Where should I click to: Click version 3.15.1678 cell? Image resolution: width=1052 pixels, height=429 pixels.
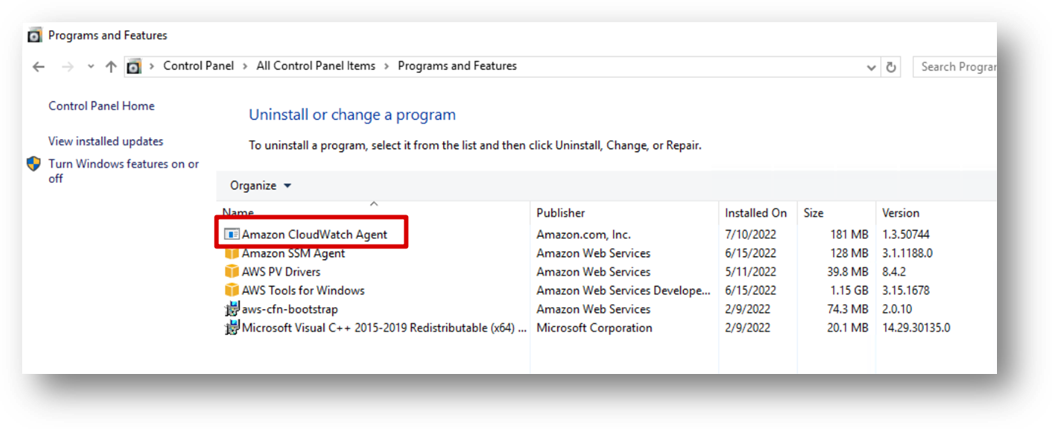[x=906, y=291]
